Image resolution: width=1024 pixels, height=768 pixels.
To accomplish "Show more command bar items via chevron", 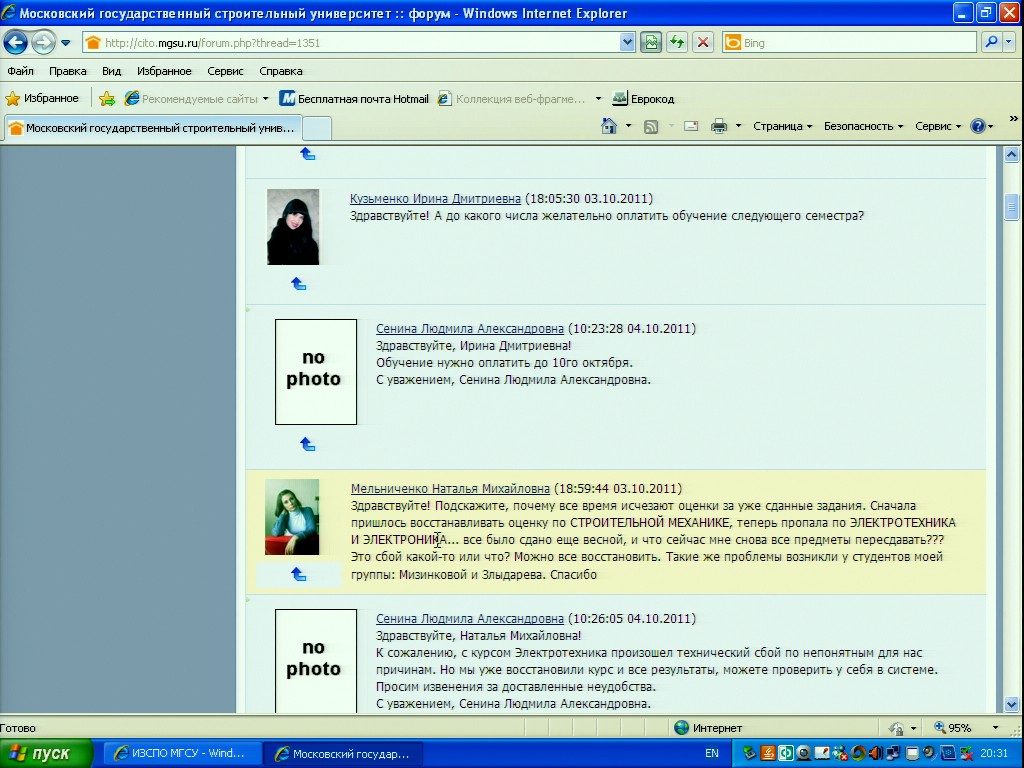I will [x=1014, y=119].
